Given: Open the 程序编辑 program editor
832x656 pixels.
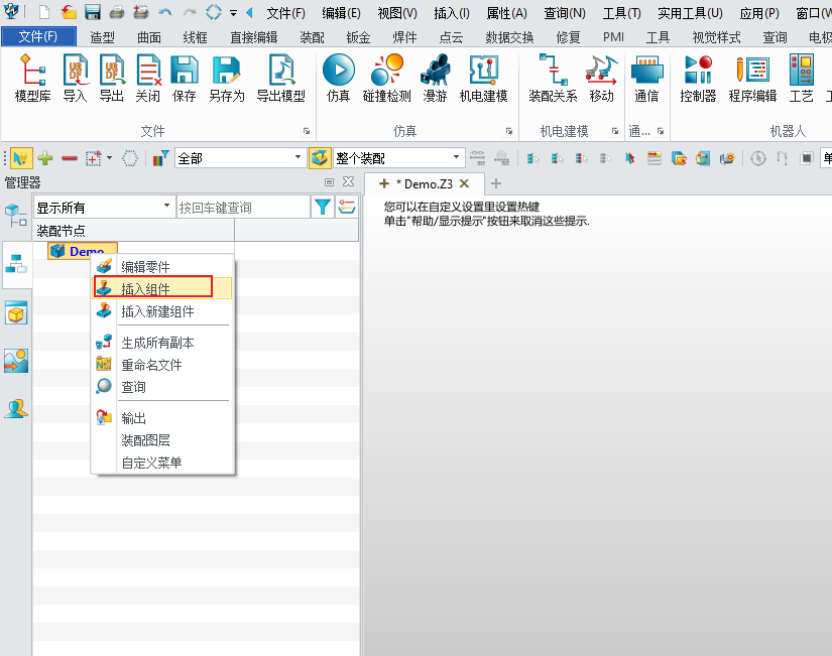Looking at the screenshot, I should coord(752,71).
